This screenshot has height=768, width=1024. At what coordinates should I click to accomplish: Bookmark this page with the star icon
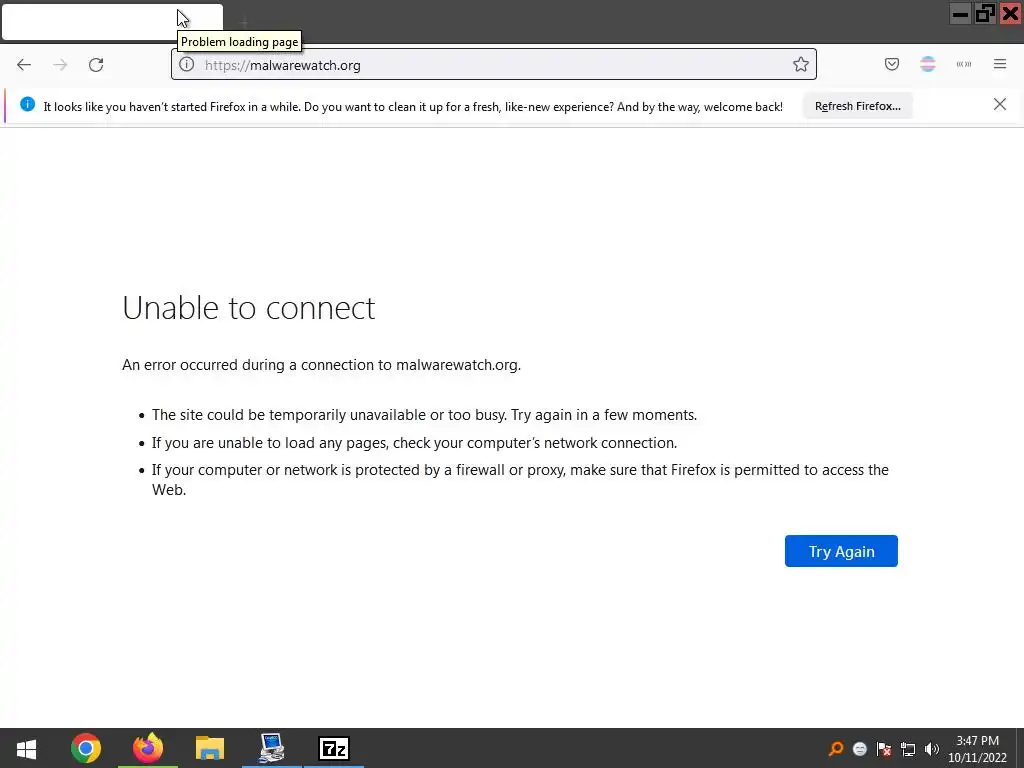click(x=801, y=64)
